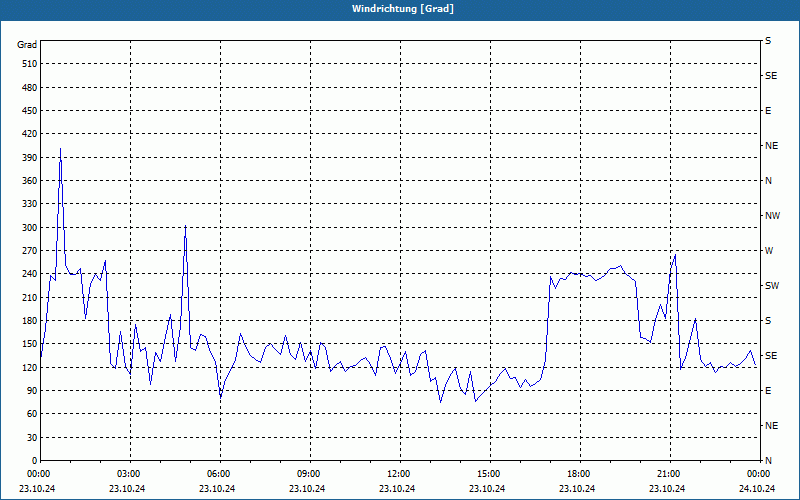Pick the "12:00" time label
800x500 pixels.
pos(398,474)
